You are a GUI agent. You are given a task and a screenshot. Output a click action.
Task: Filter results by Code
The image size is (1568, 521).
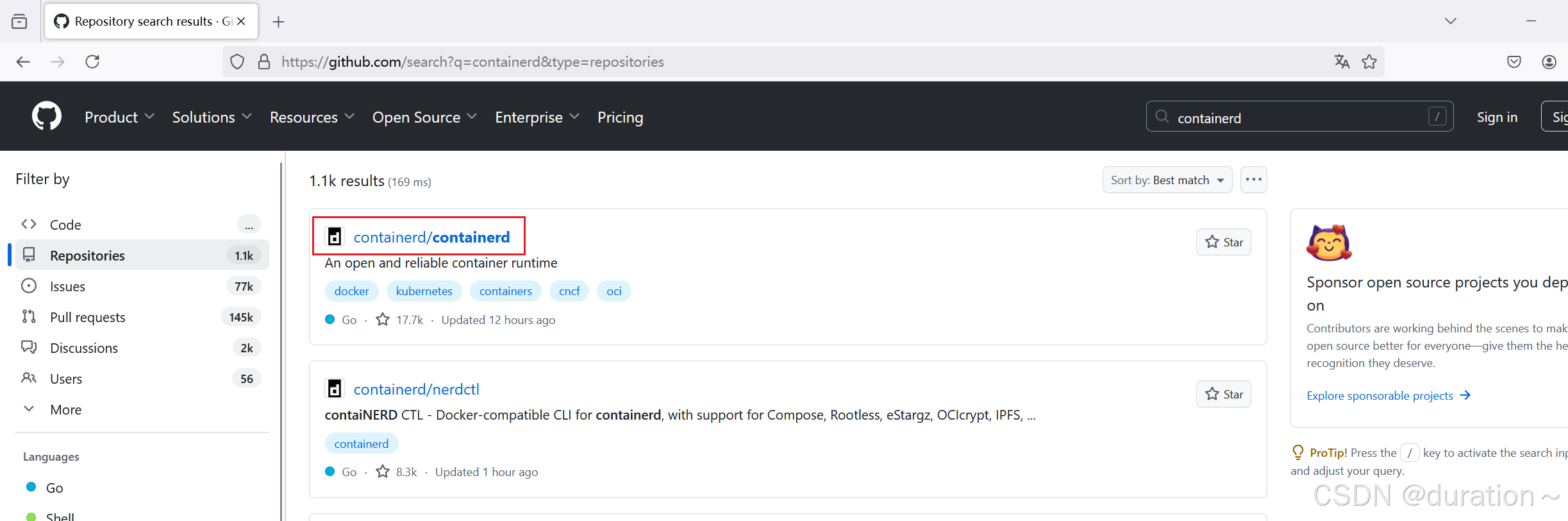pyautogui.click(x=141, y=225)
